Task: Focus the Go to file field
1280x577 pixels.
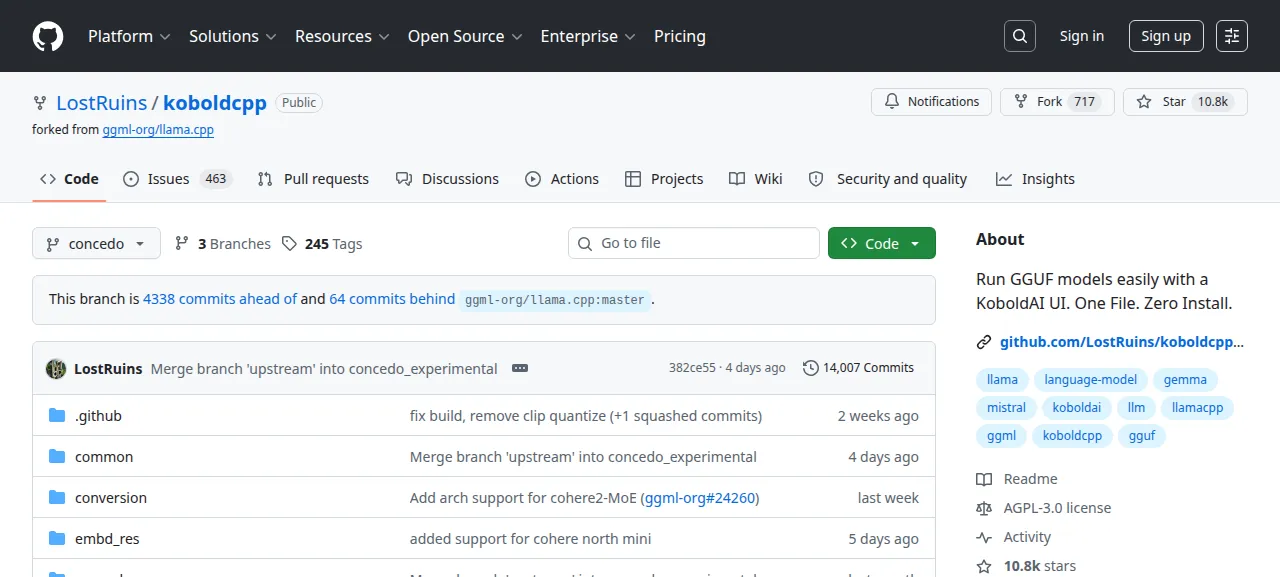Action: click(694, 243)
